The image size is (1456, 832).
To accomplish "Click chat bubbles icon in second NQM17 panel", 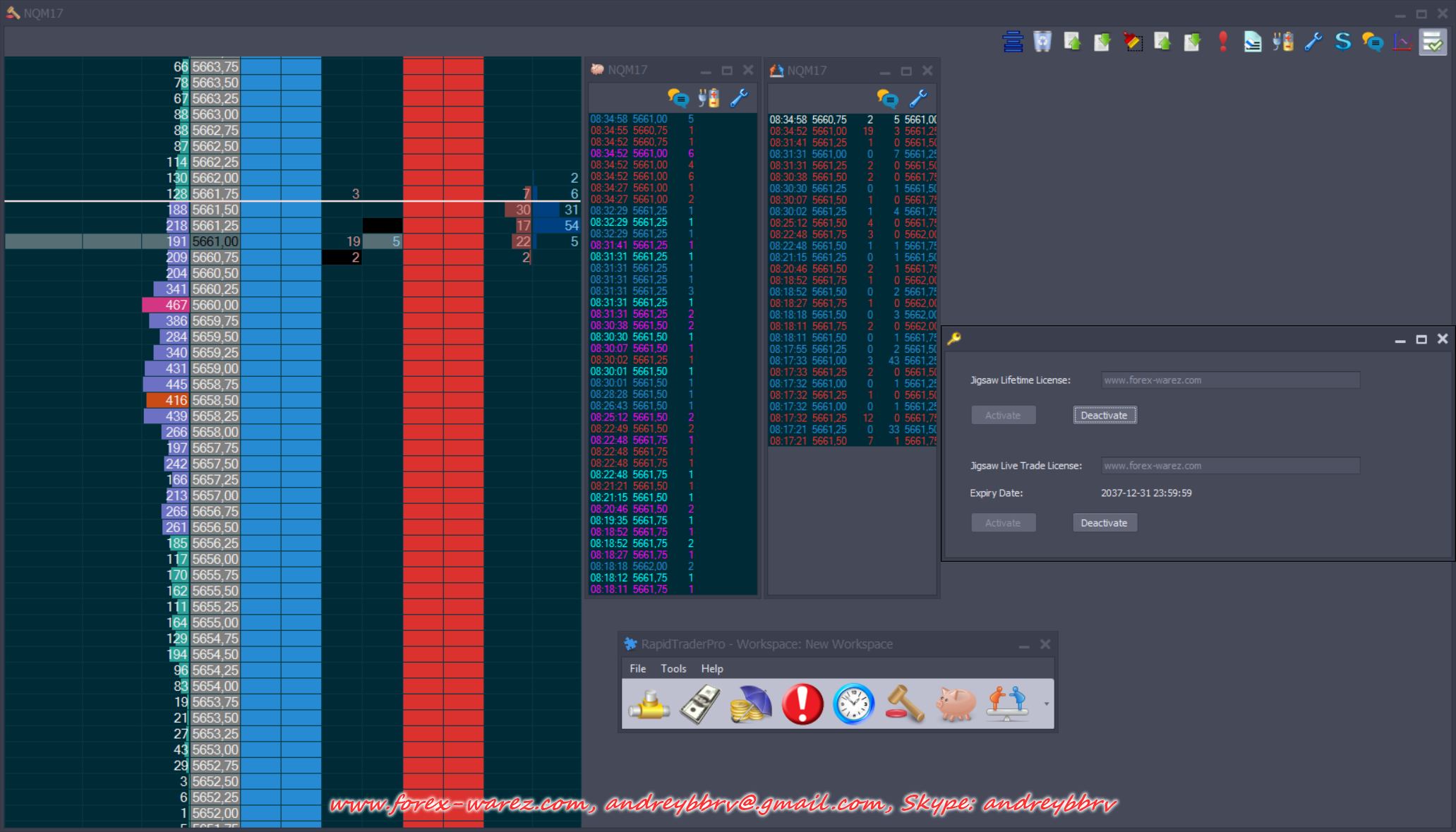I will point(887,98).
